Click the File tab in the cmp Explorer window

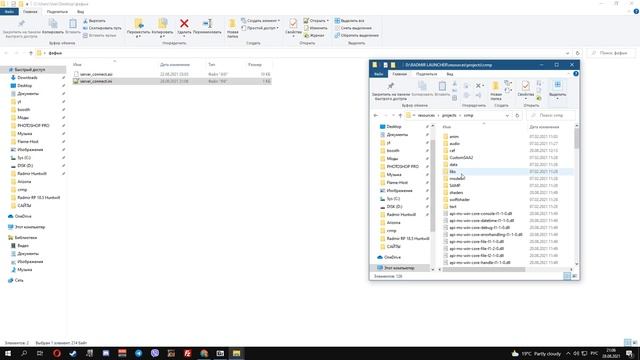379,74
